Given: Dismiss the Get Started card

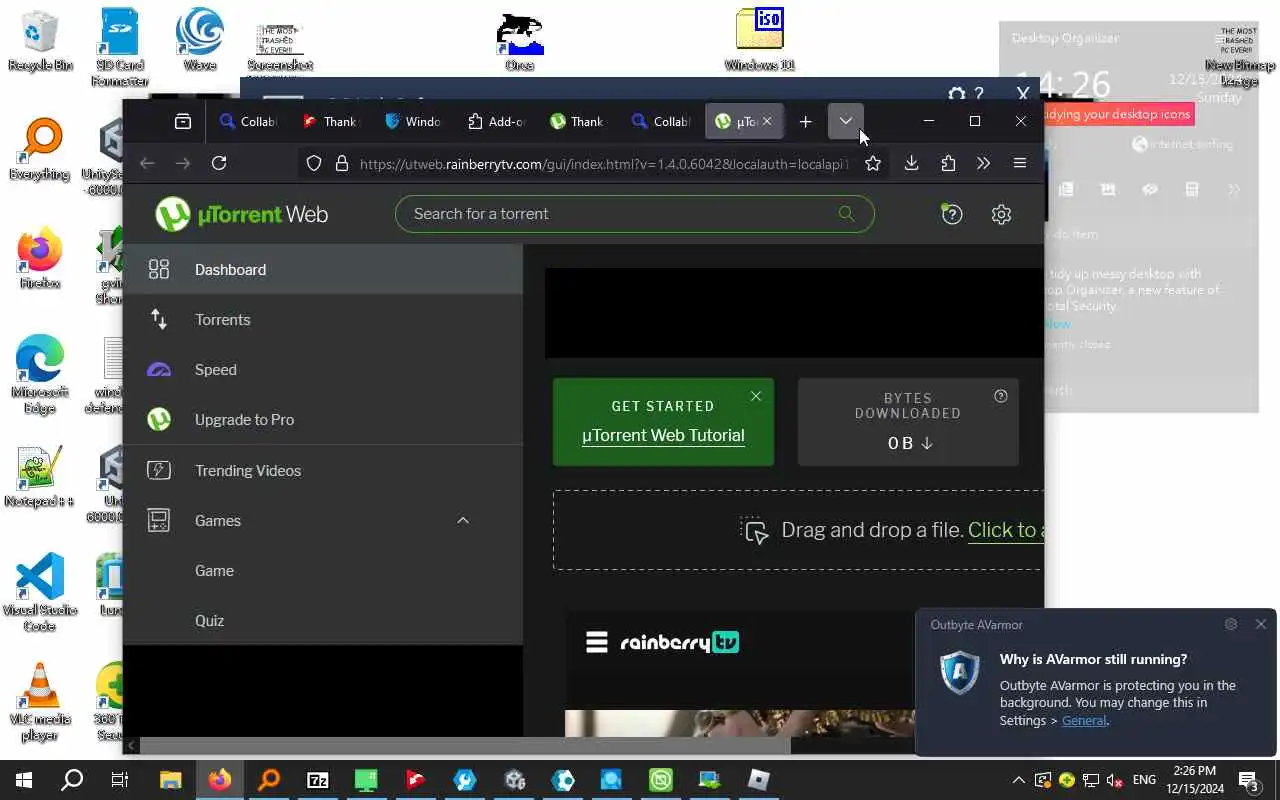Looking at the screenshot, I should (756, 396).
